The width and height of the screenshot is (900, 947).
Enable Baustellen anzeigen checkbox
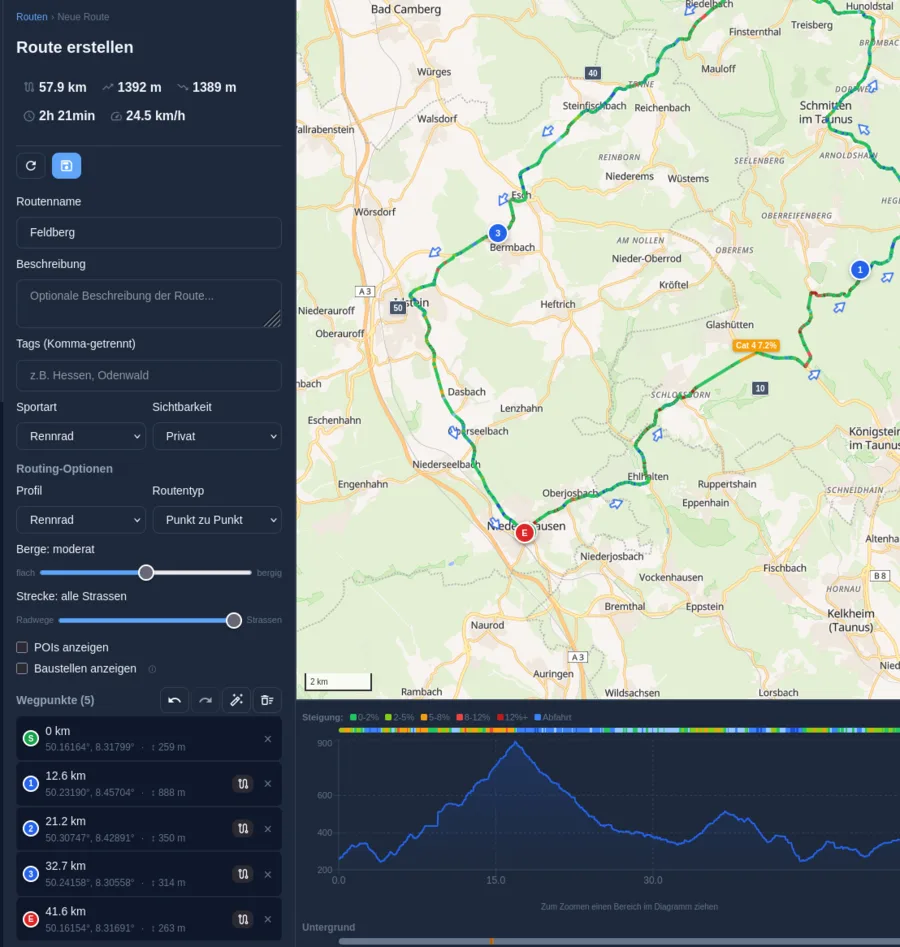tap(22, 669)
